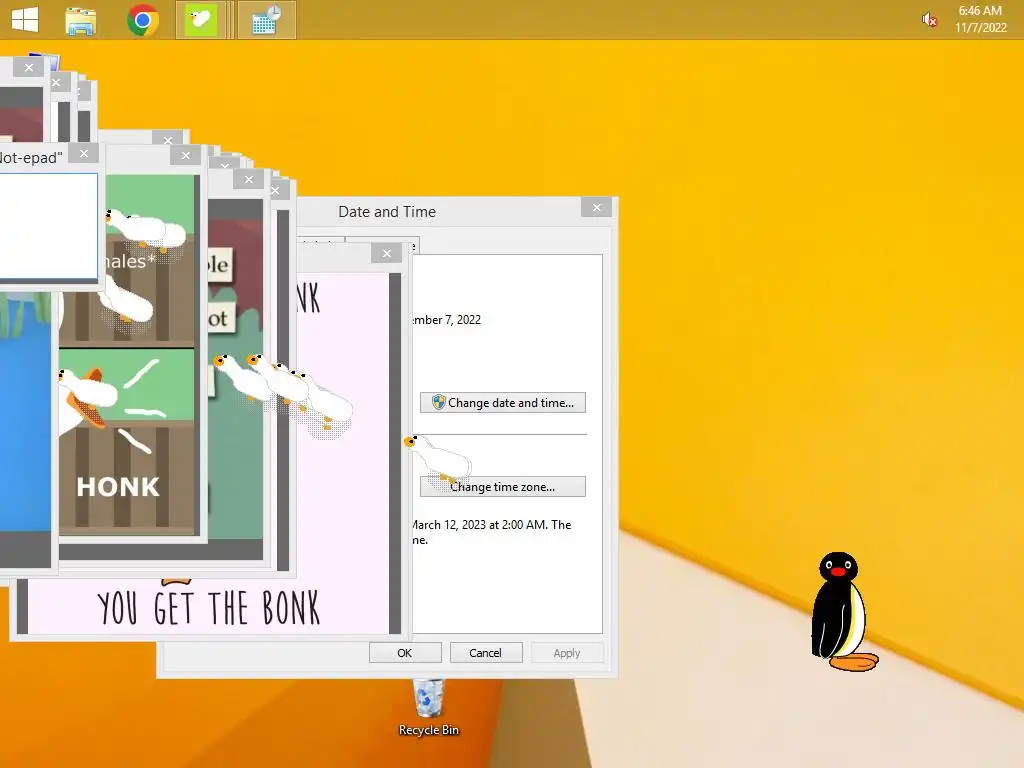
Task: Confirm with the OK button
Action: point(405,652)
